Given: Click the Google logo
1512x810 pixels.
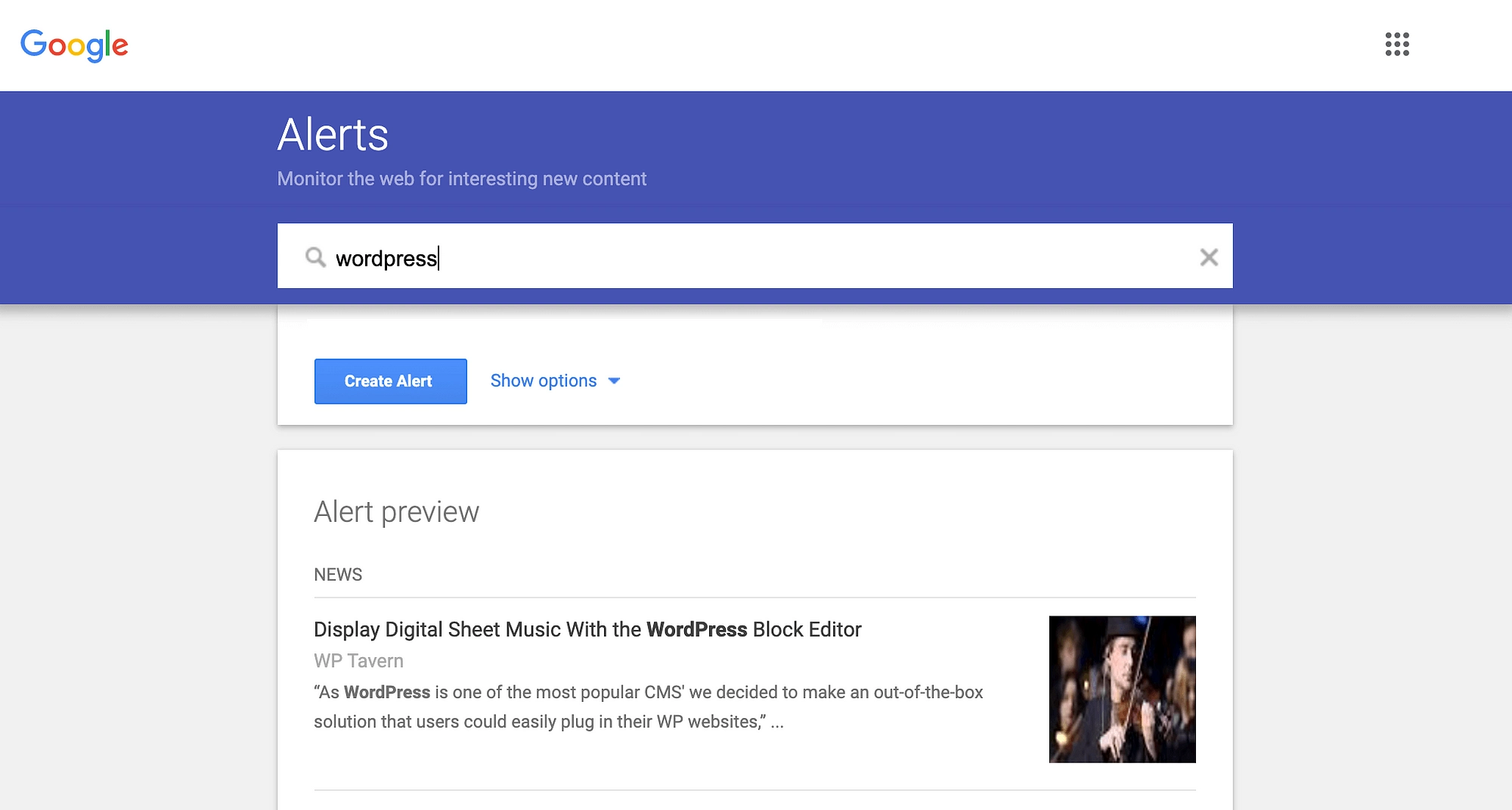Looking at the screenshot, I should (74, 45).
